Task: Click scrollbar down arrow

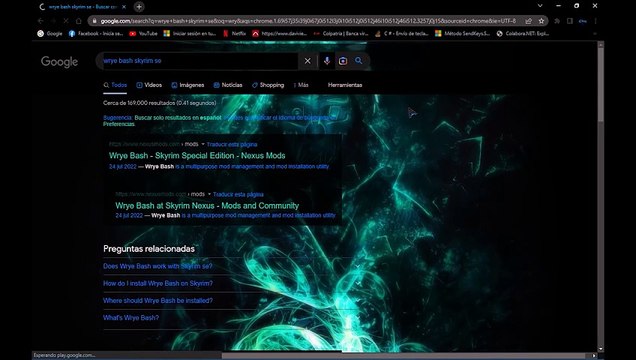Action: coord(601,349)
